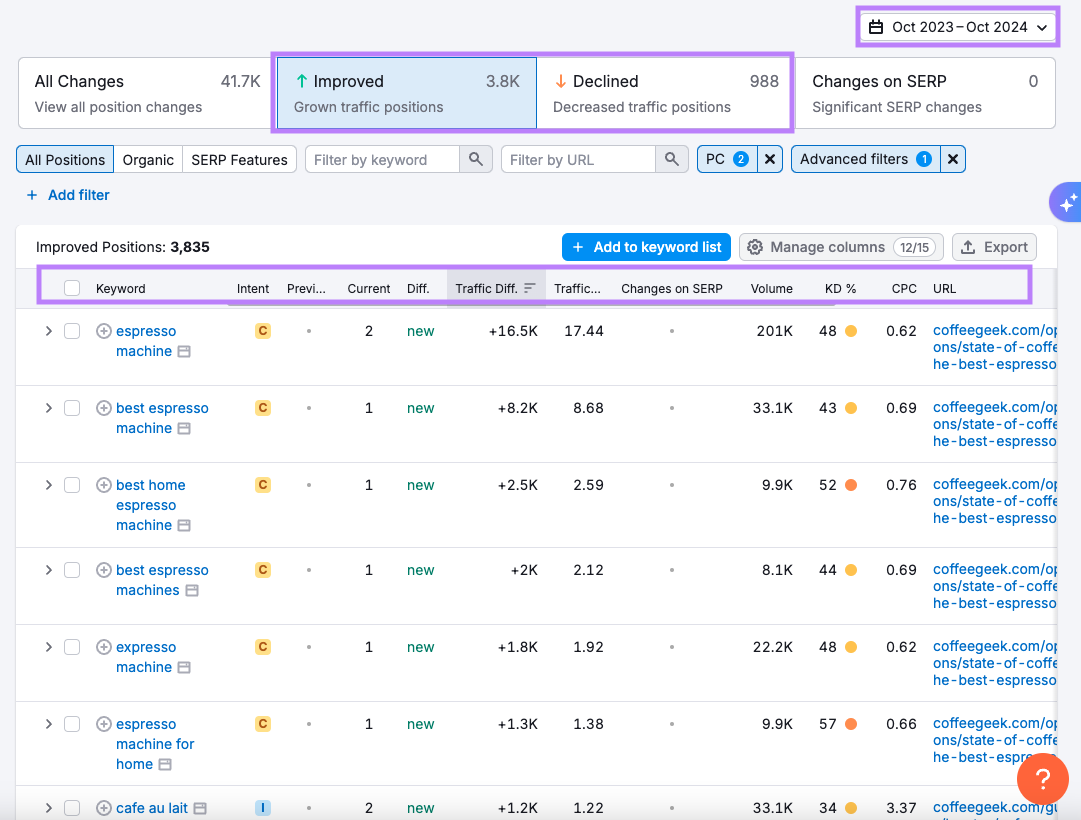Switch to the Organic tab
The height and width of the screenshot is (820, 1081).
pos(148,158)
